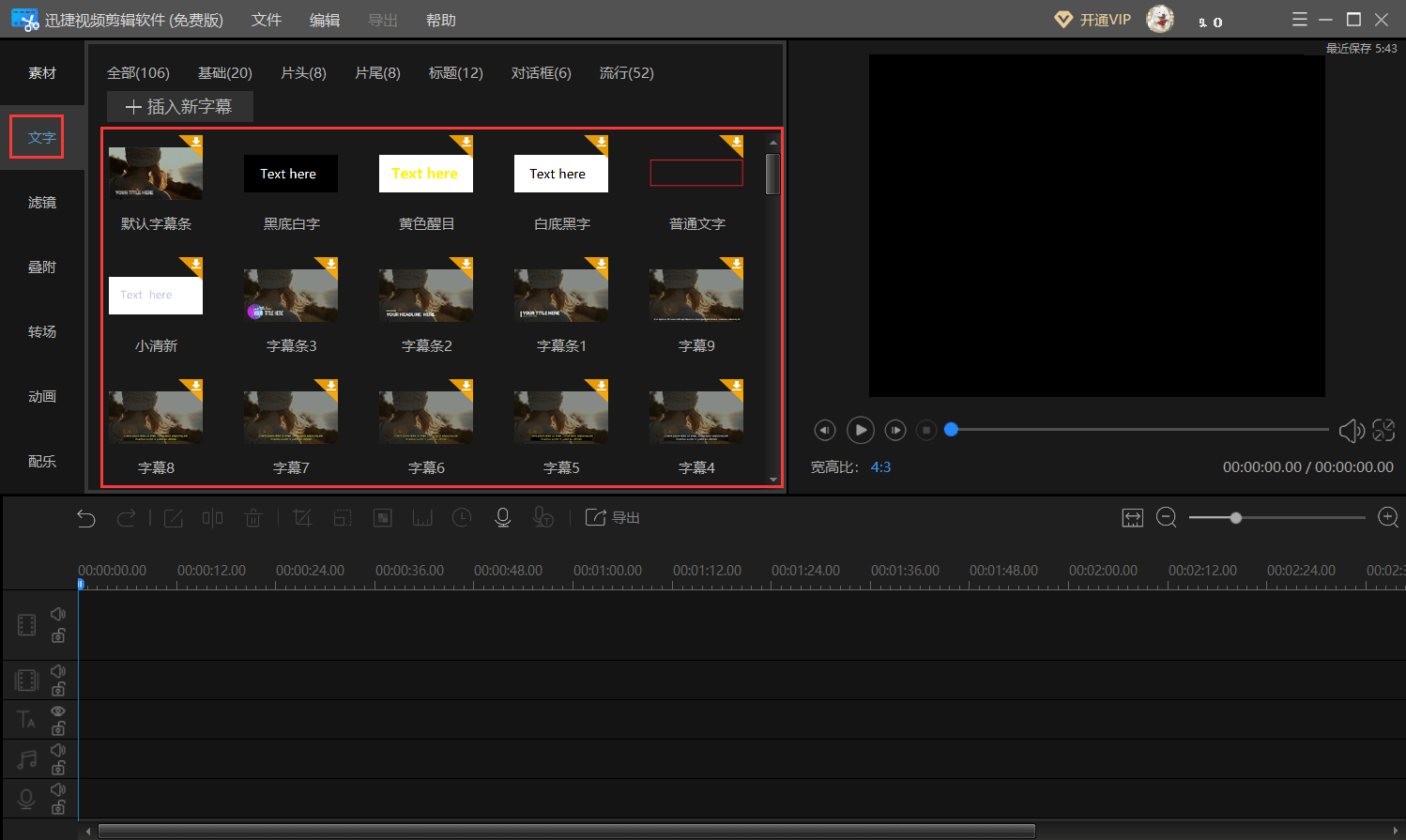Open the 文件 menu
This screenshot has height=840, width=1406.
point(267,20)
